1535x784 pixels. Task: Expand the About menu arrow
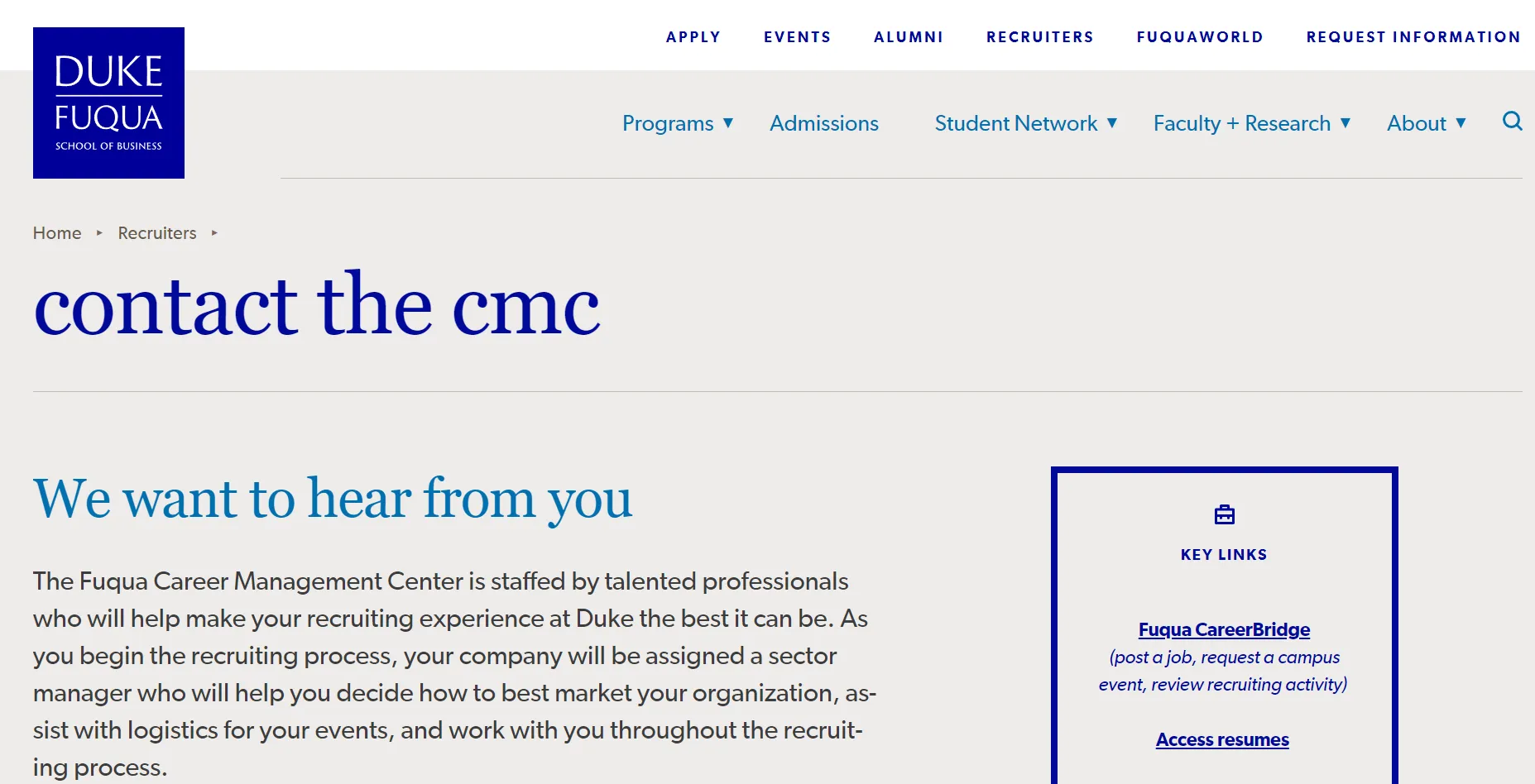[1461, 123]
